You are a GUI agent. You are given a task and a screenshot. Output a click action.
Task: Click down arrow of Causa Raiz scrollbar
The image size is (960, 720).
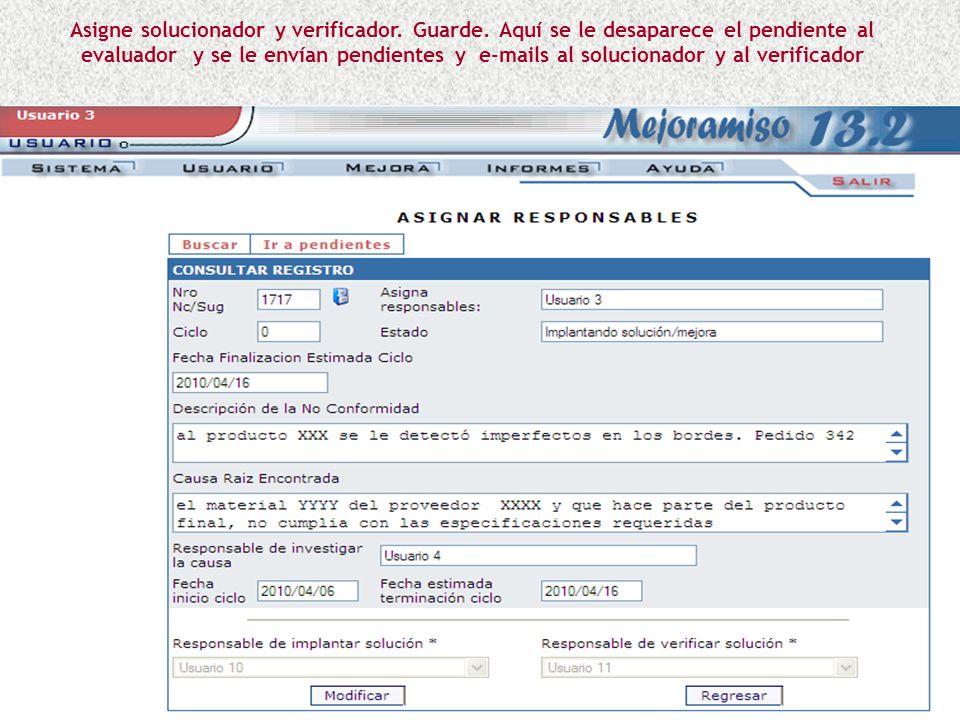pyautogui.click(x=896, y=522)
